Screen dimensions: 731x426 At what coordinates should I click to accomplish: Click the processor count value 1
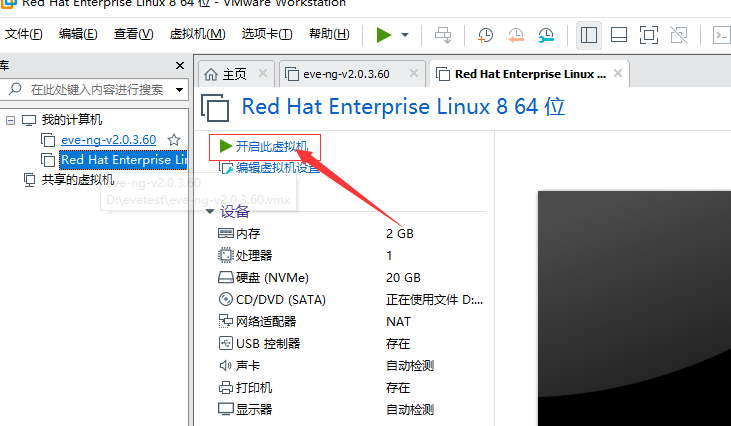click(389, 255)
